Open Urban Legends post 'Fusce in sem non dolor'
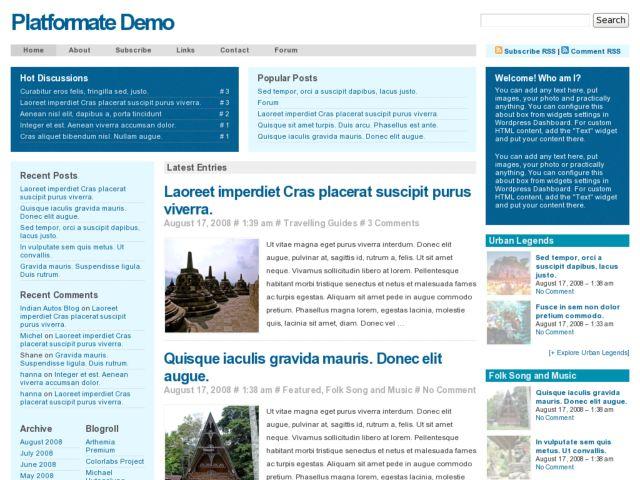 [x=578, y=311]
